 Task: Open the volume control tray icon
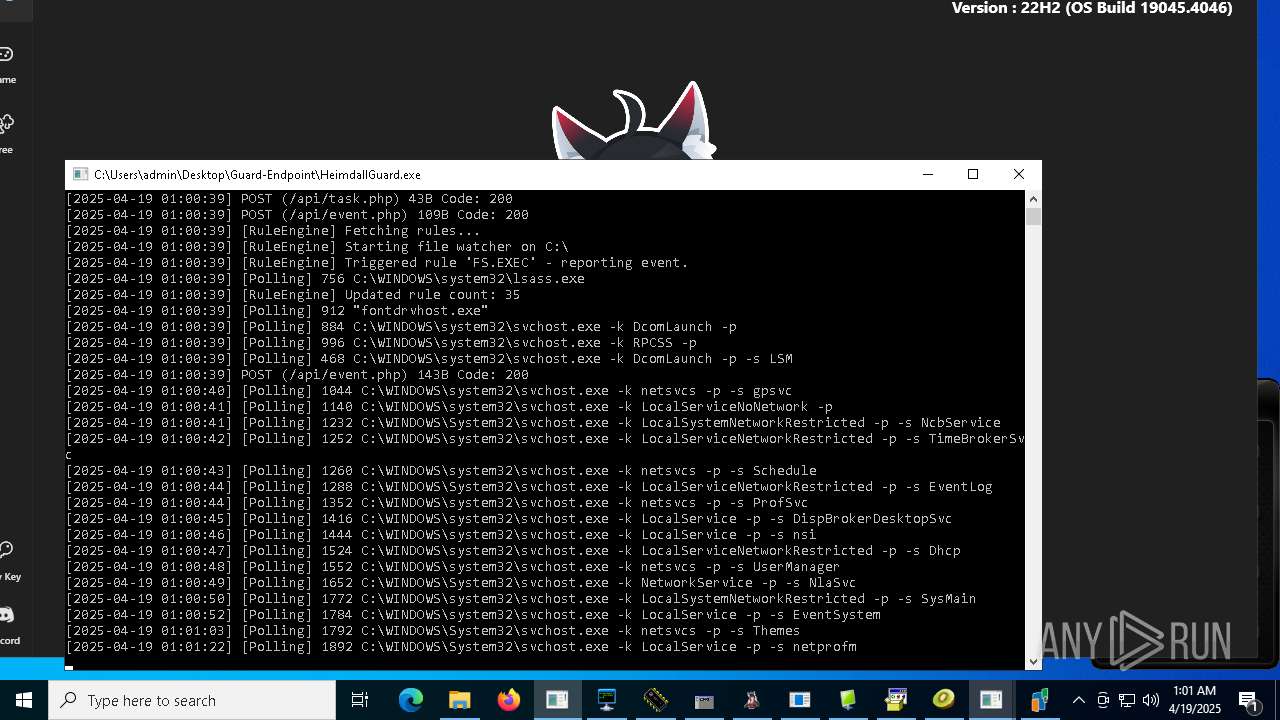coord(1151,700)
